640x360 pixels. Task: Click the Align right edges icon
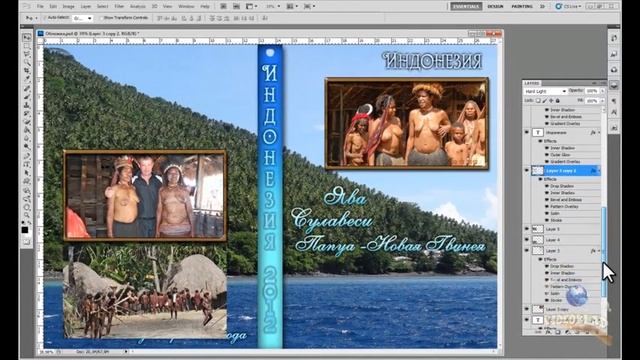(199, 18)
